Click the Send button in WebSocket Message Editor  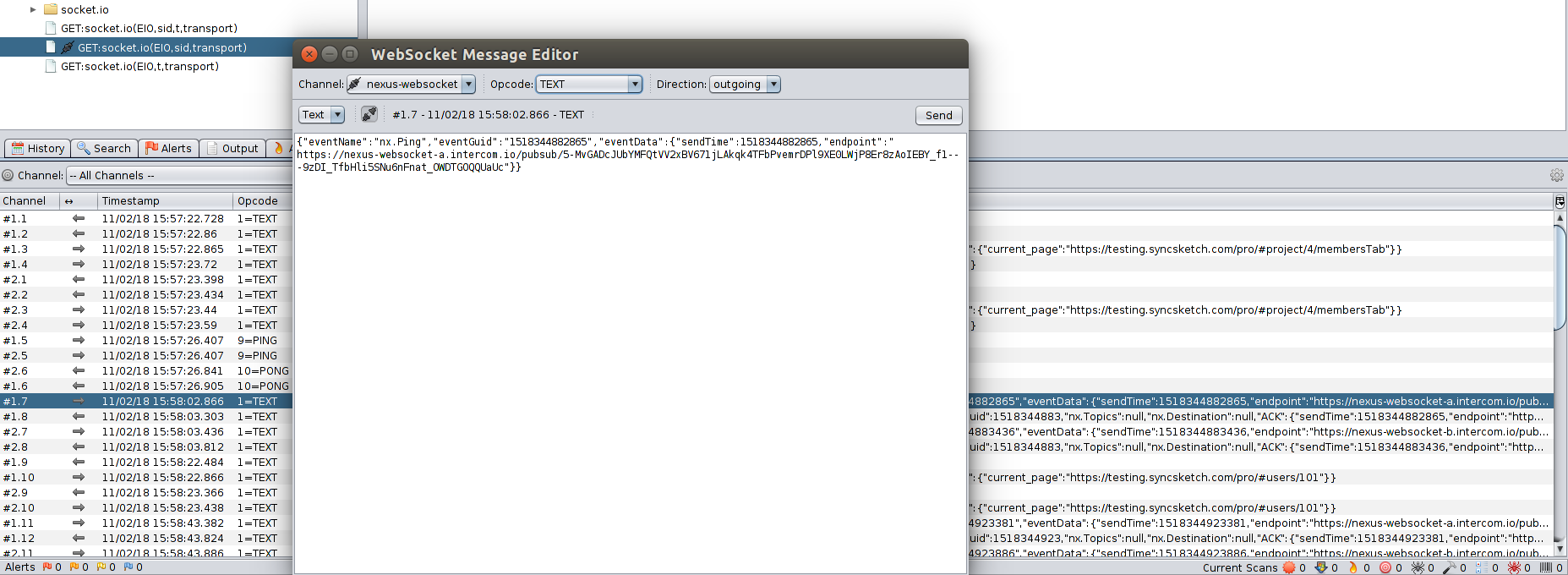point(938,115)
